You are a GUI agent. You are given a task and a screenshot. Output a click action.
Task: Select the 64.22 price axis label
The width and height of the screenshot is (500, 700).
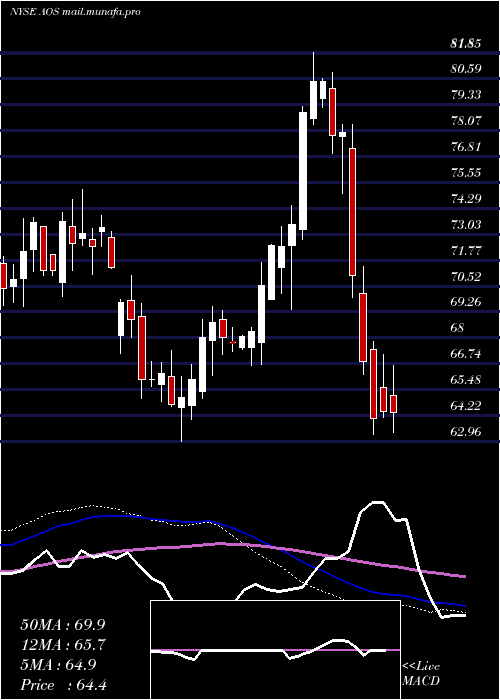point(466,406)
